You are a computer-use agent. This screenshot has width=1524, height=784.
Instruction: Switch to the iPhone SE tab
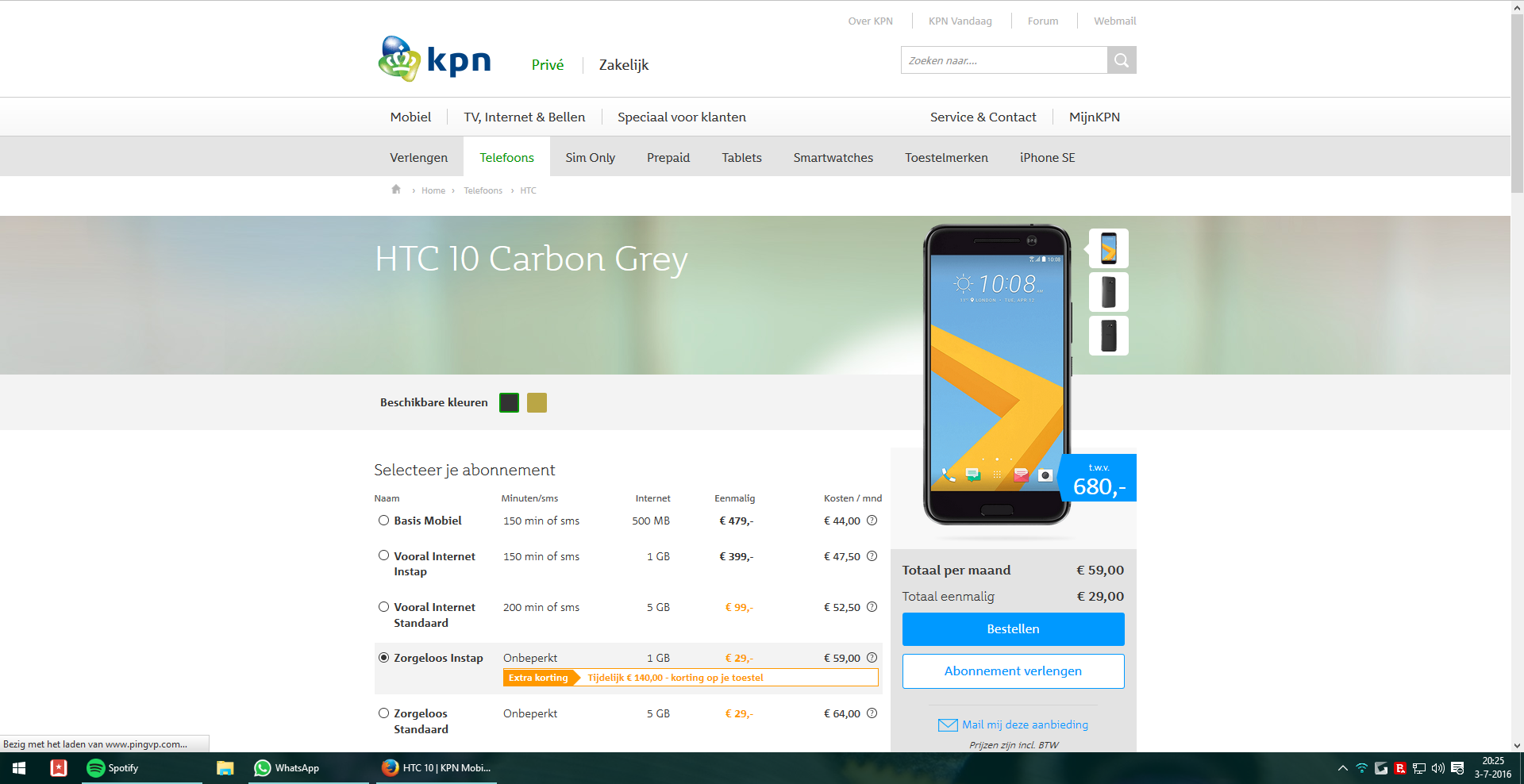click(1048, 157)
